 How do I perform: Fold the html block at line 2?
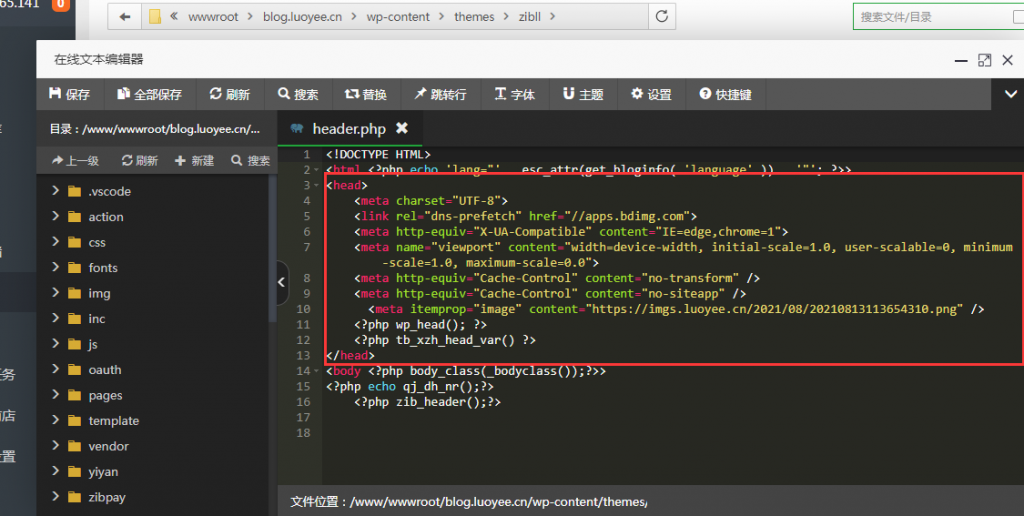(316, 170)
